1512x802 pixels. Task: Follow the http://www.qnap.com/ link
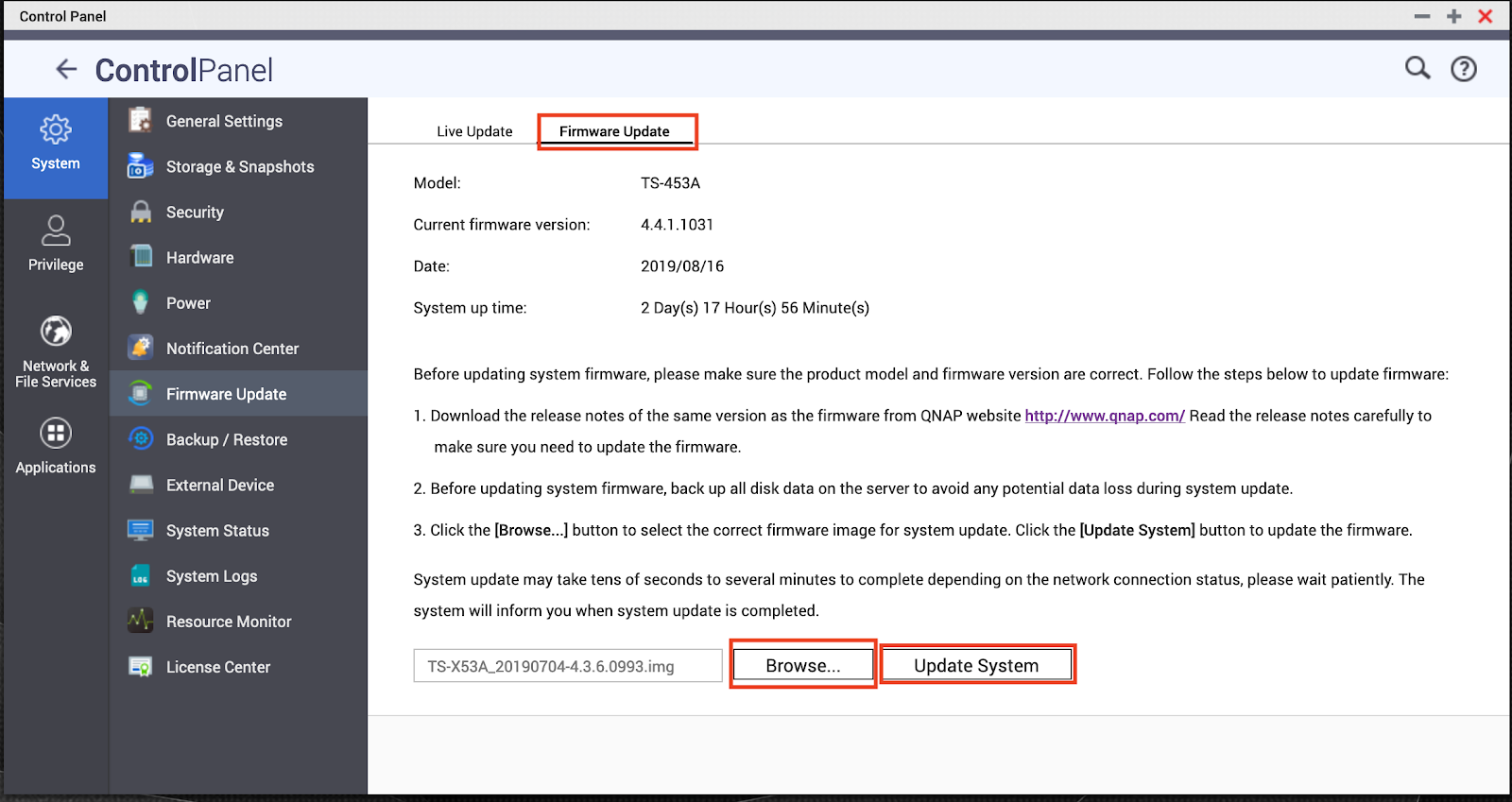click(x=1104, y=416)
